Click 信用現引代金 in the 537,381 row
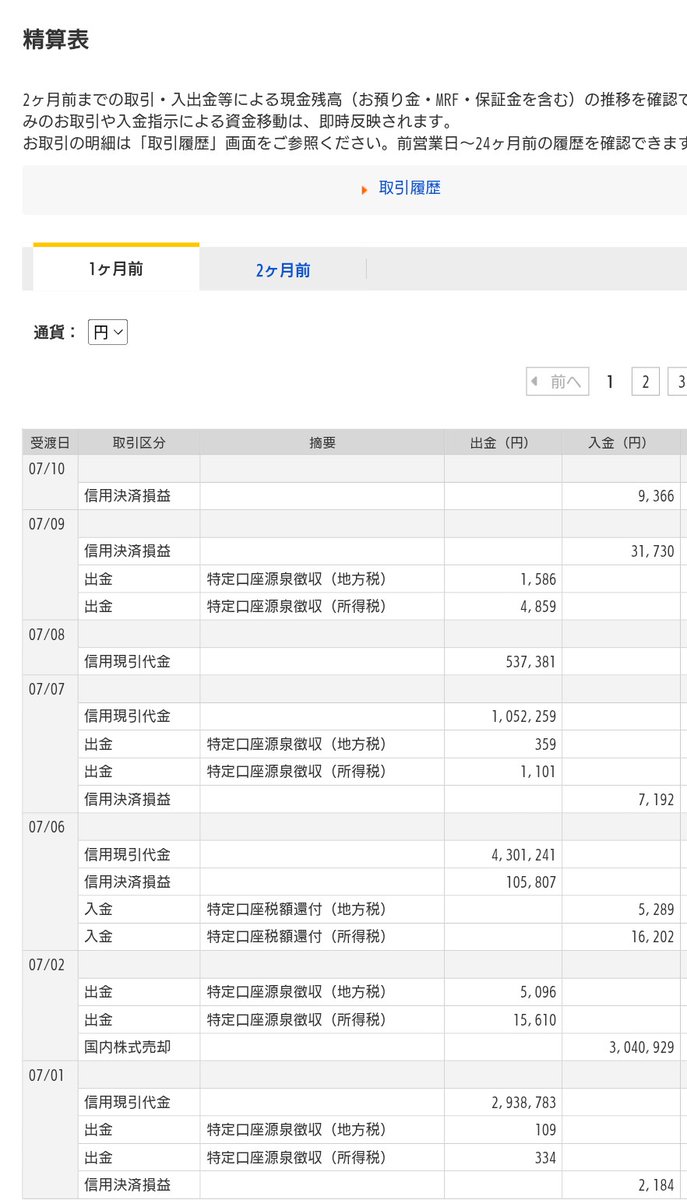The image size is (687, 1200). [x=128, y=661]
